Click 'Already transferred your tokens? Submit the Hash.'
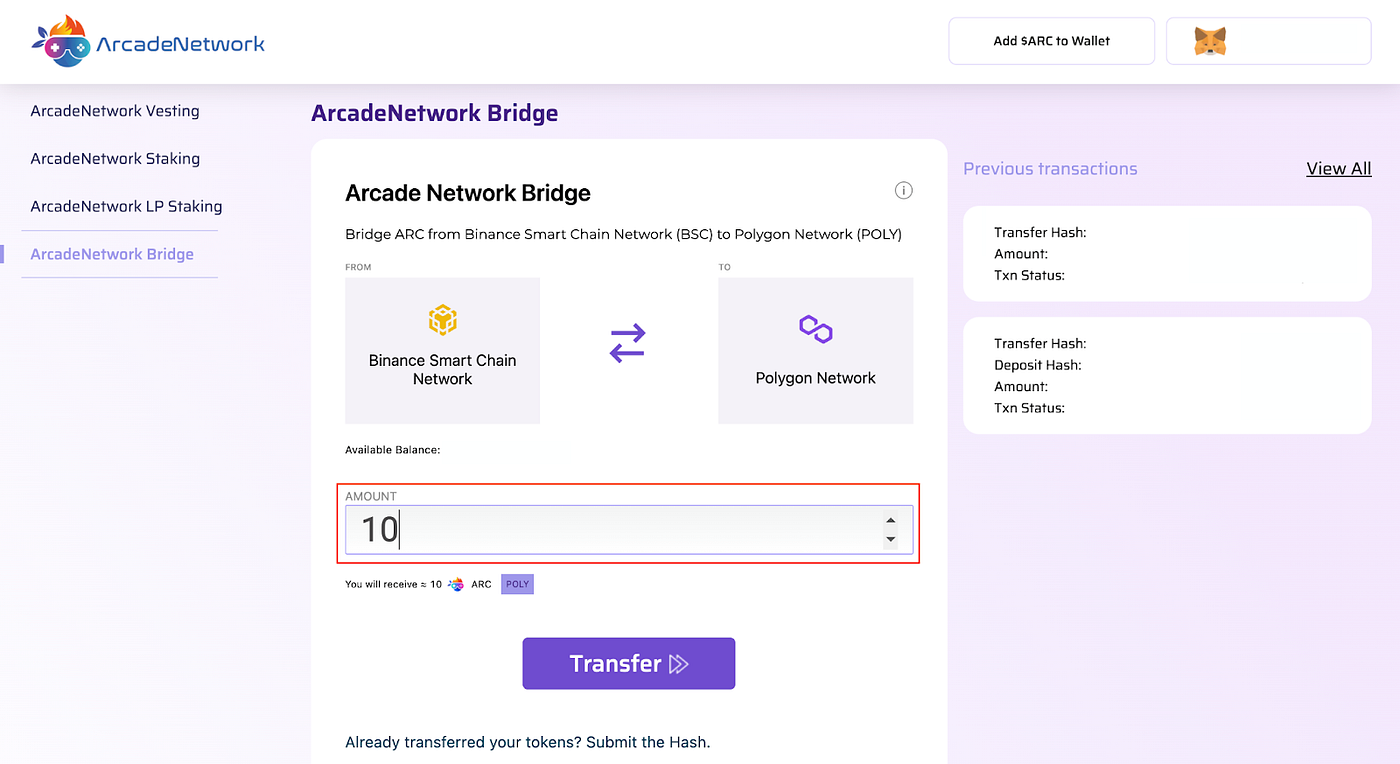1400x764 pixels. pyautogui.click(x=528, y=742)
